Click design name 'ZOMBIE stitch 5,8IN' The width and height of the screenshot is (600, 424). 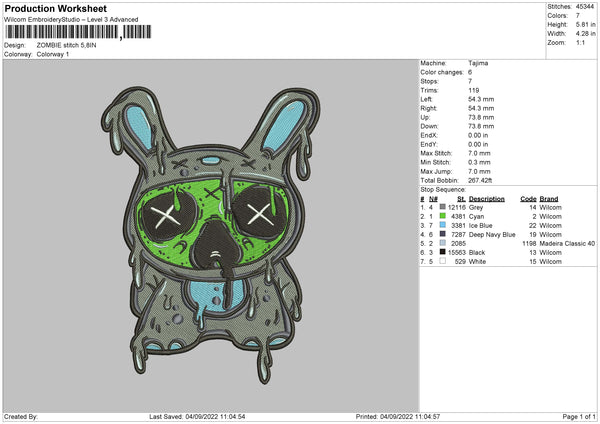(x=66, y=45)
